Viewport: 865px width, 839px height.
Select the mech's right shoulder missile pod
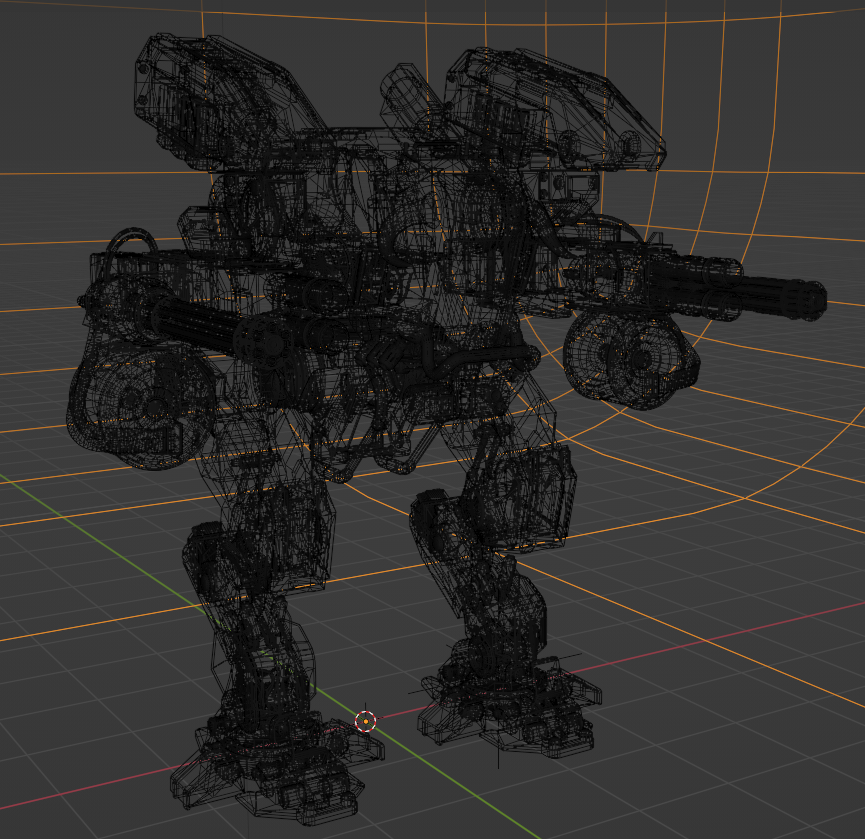coord(554,110)
